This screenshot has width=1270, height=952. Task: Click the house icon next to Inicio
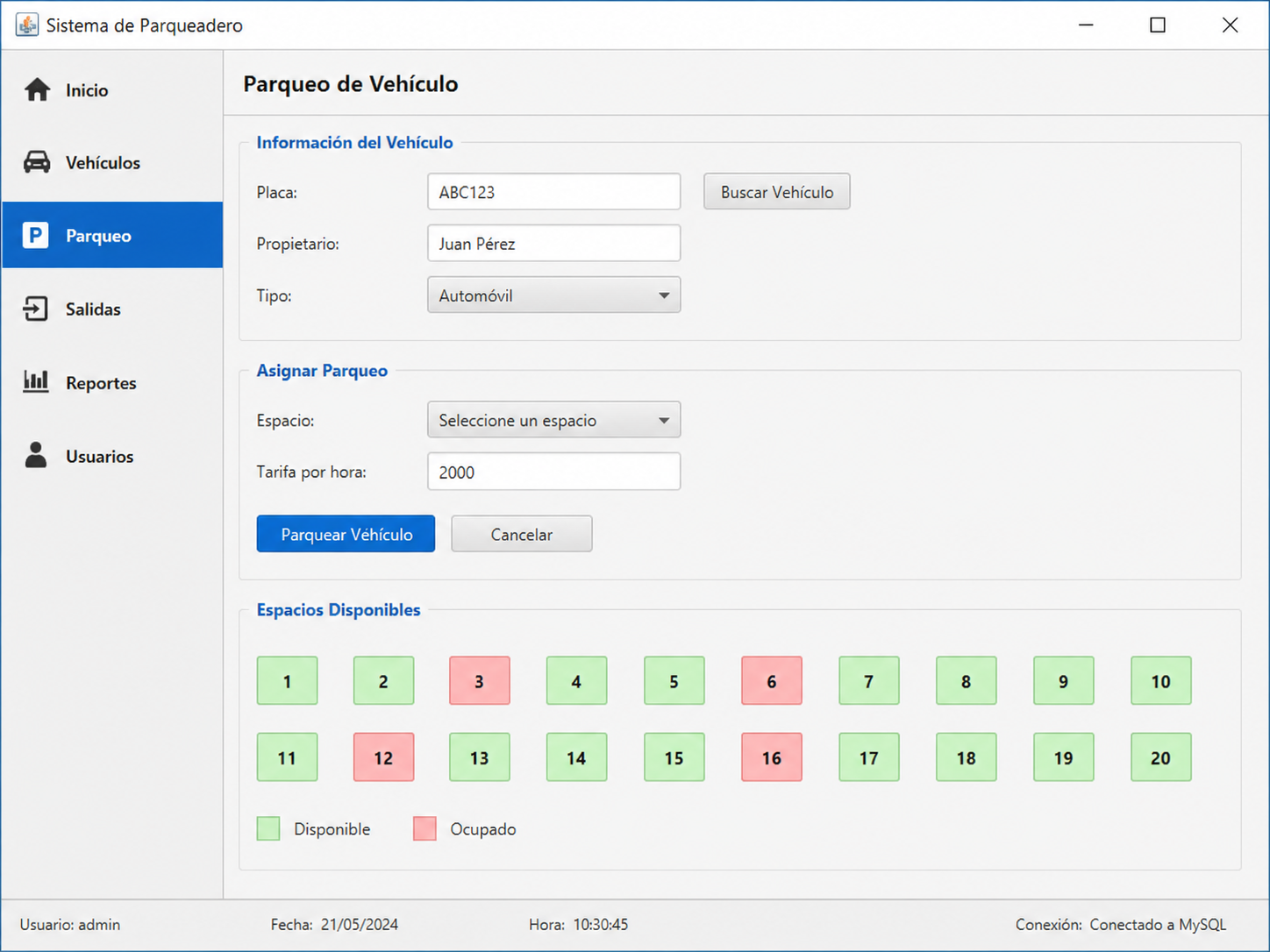pos(37,89)
